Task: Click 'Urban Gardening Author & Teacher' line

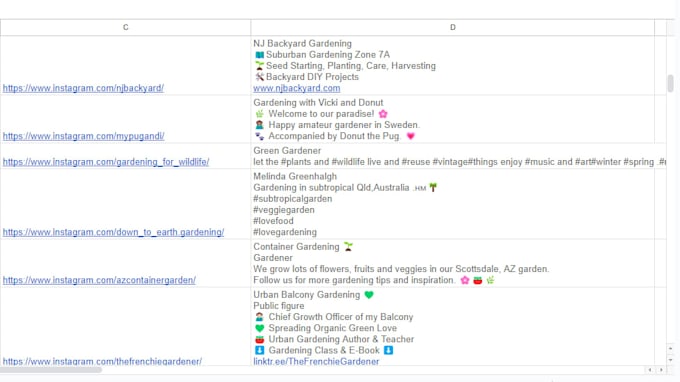Action: 341,340
